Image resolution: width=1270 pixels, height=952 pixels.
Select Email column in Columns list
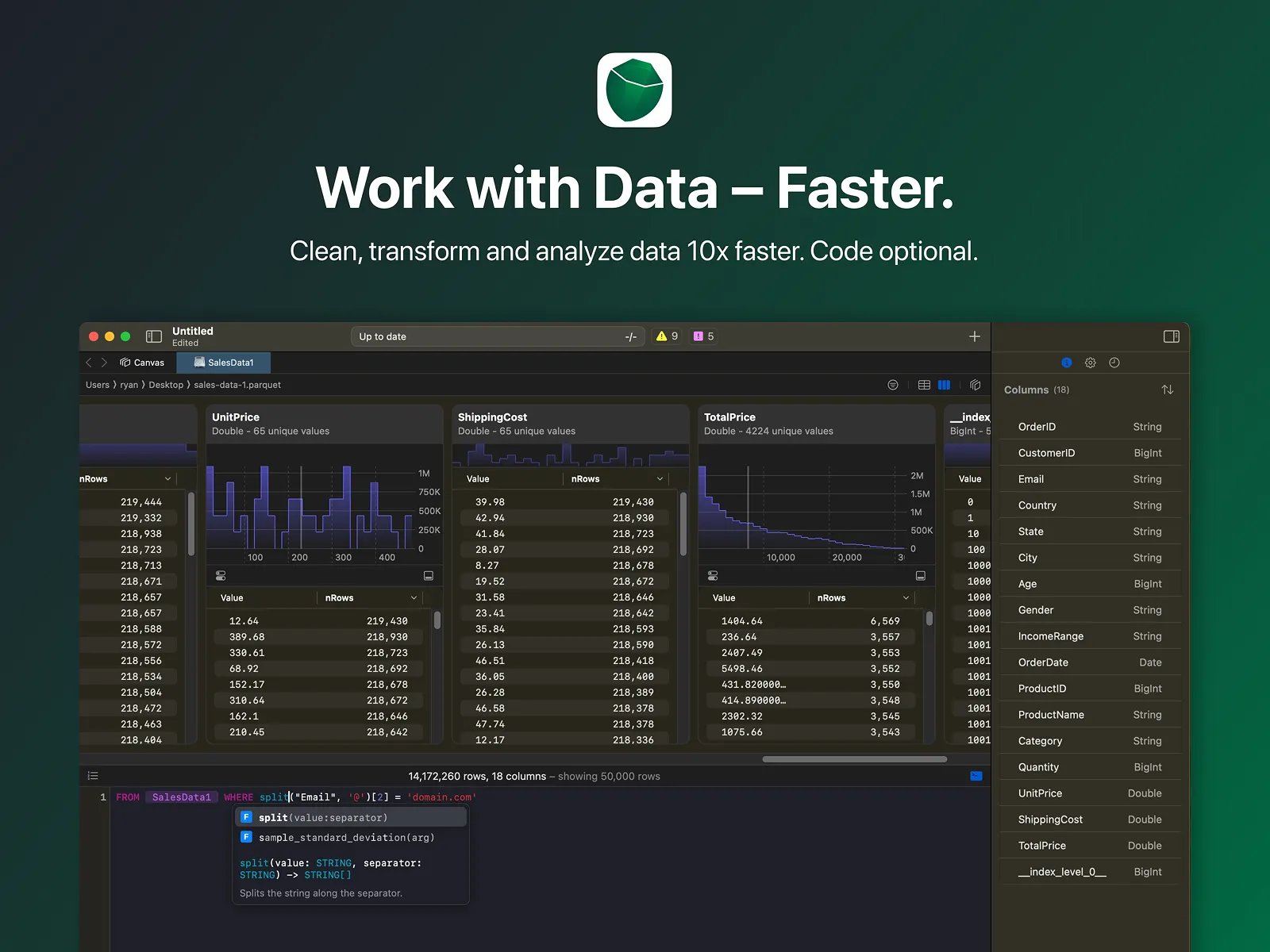point(1090,479)
